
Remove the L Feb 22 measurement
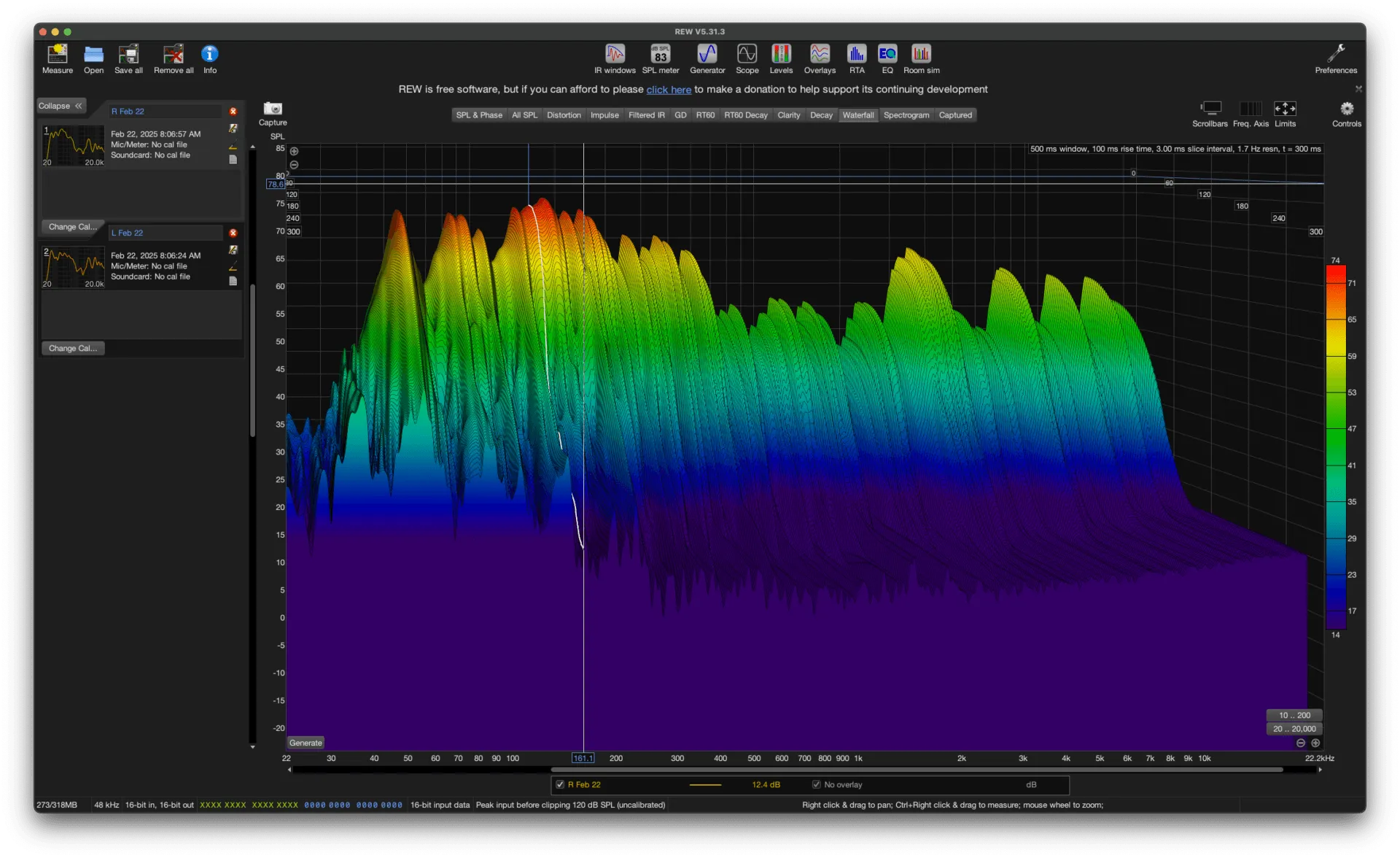(233, 233)
